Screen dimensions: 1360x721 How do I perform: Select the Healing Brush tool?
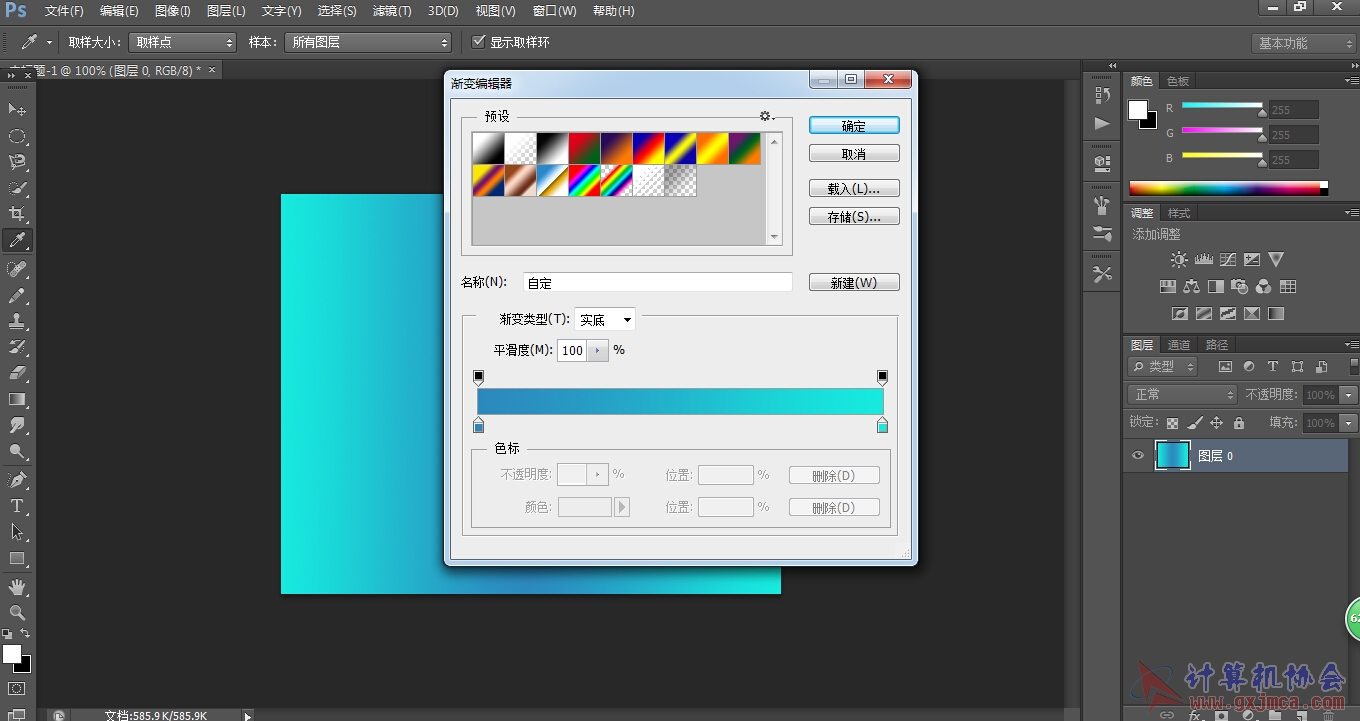pos(17,269)
